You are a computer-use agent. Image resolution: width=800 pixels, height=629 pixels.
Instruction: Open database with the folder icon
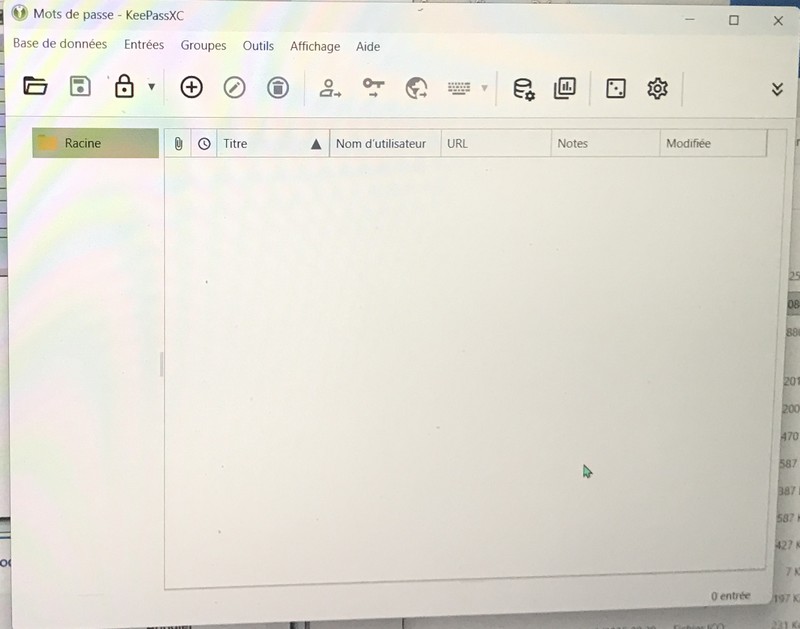click(36, 87)
